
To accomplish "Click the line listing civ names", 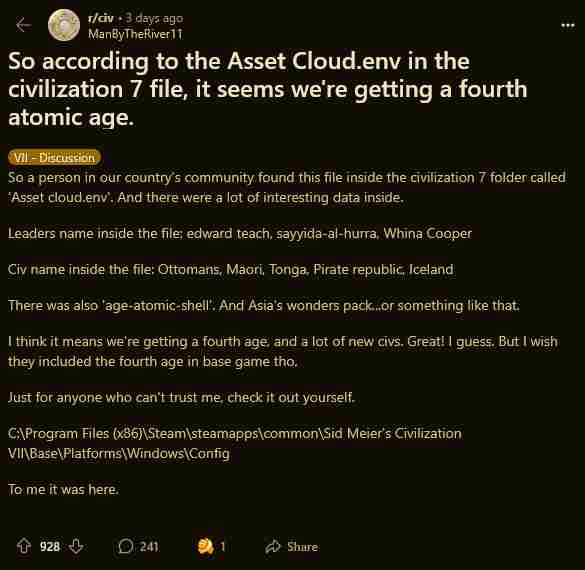I will pyautogui.click(x=231, y=269).
